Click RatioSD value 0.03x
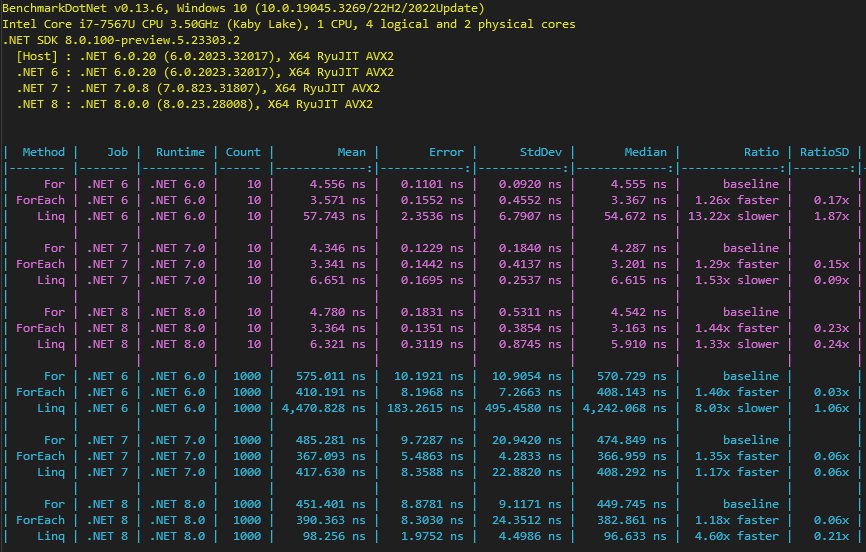This screenshot has height=552, width=866. click(x=831, y=392)
